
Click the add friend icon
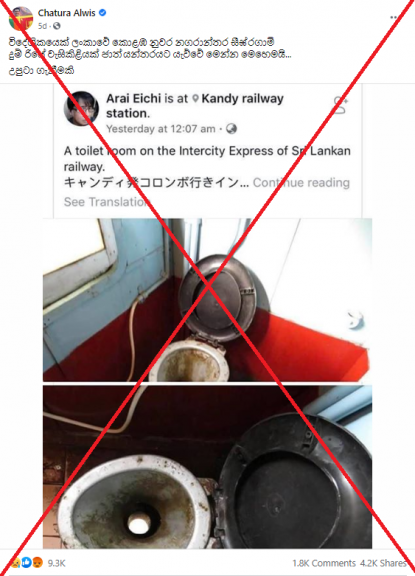(340, 105)
